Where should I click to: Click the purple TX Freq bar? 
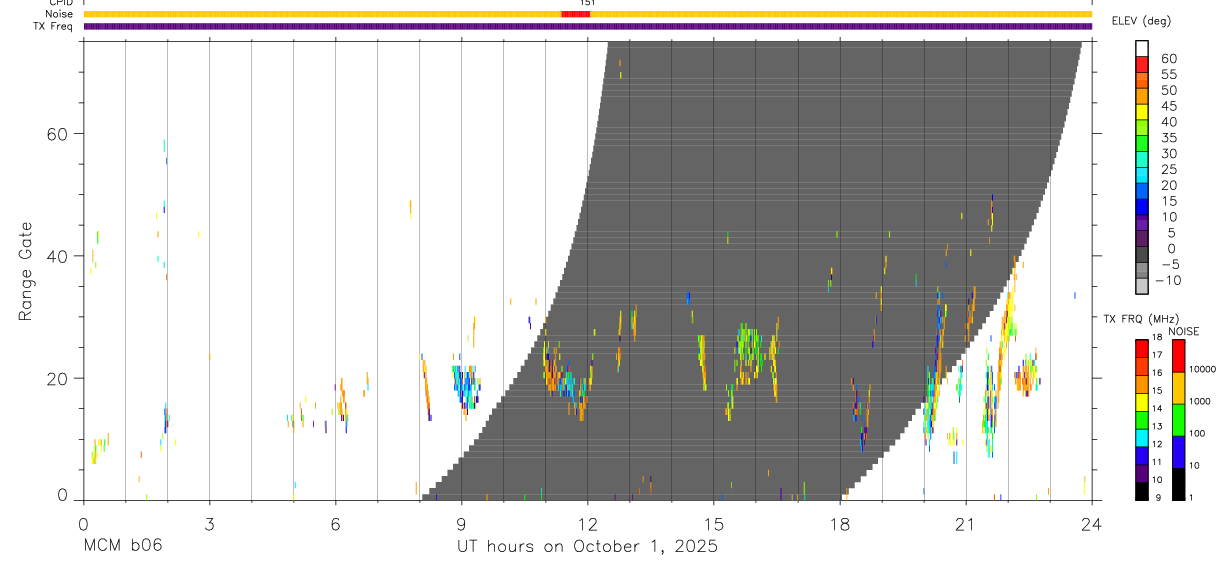pyautogui.click(x=587, y=26)
